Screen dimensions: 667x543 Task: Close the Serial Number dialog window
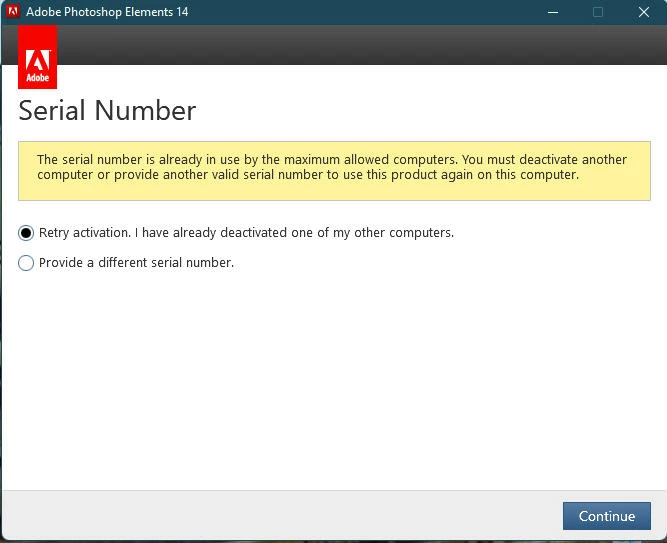coord(644,12)
